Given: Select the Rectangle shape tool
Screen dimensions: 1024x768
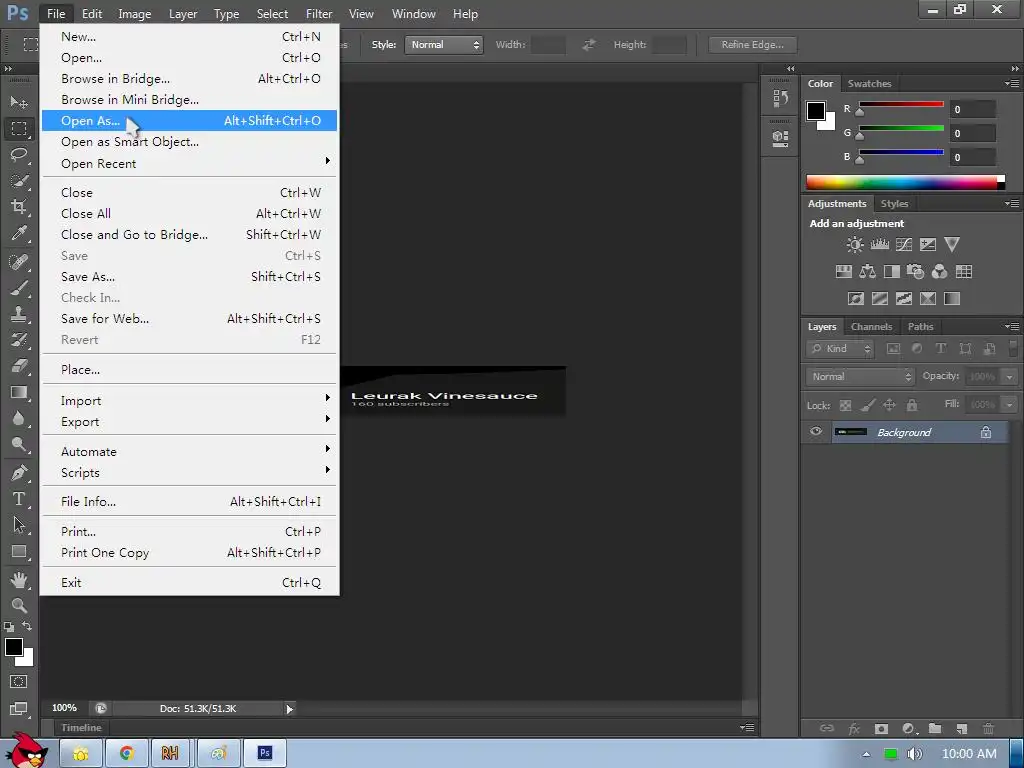Looking at the screenshot, I should point(19,551).
